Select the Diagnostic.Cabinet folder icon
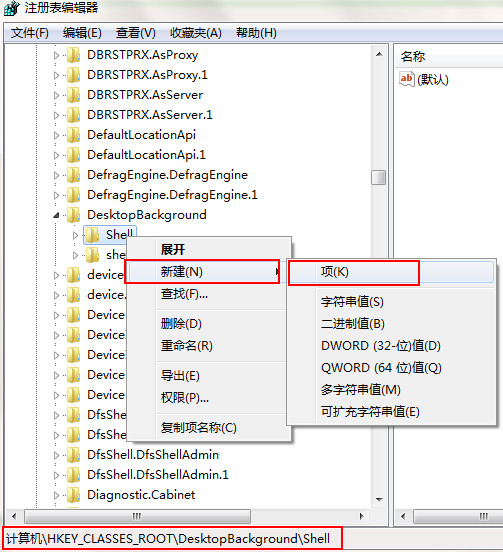 tap(73, 495)
